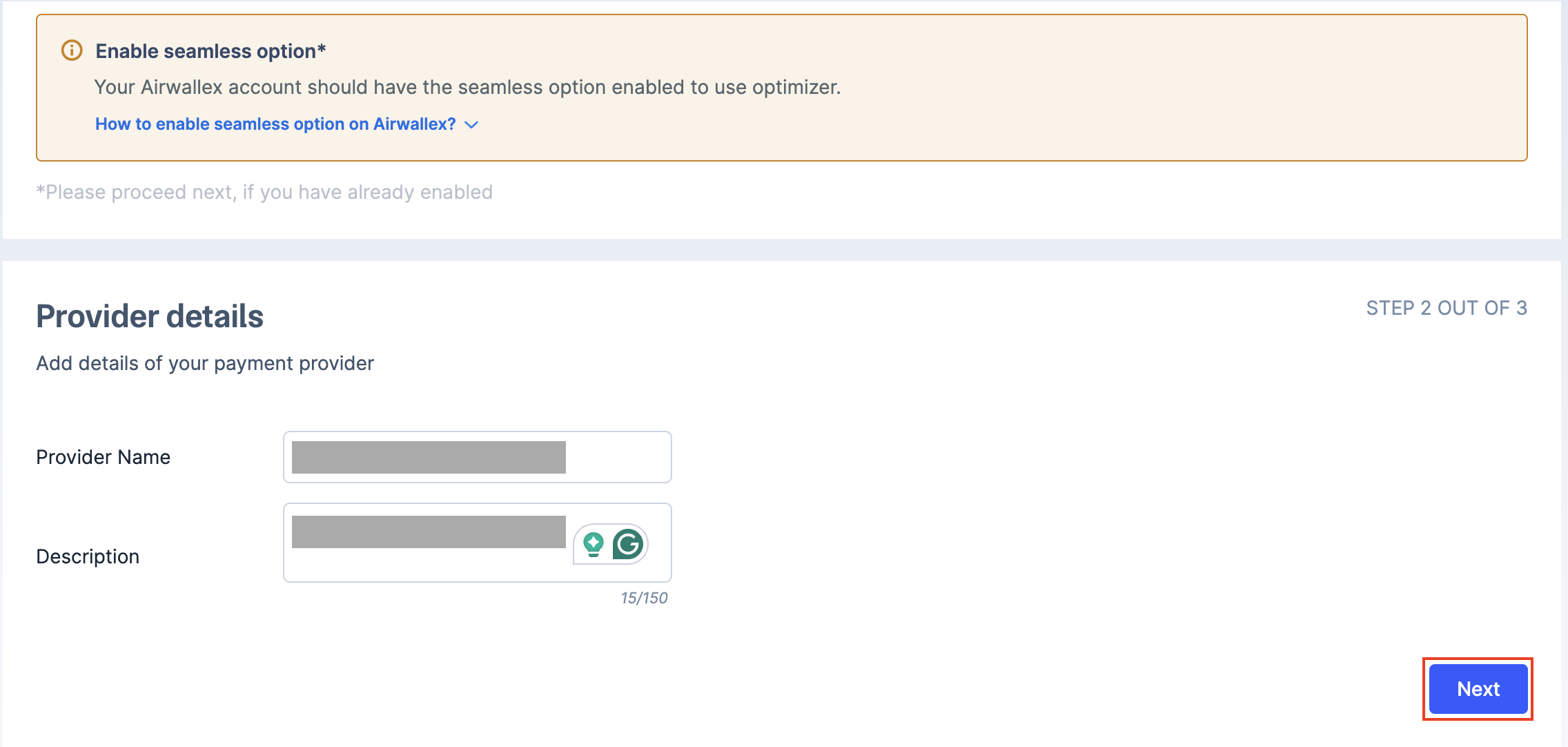Screen dimensions: 1568x747
Task: Click the 15/150 character counter
Action: [x=644, y=598]
